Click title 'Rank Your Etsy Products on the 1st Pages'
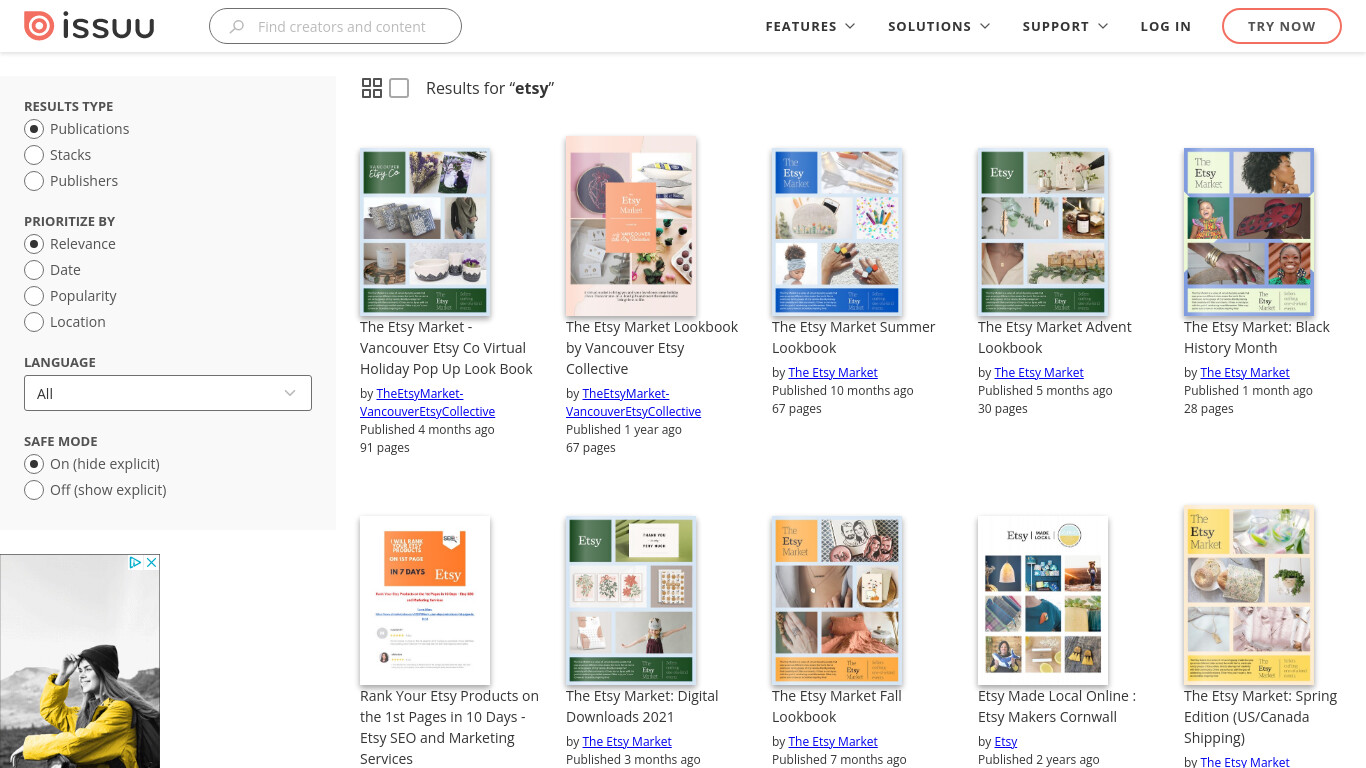Screen dimensions: 1366x768 click(x=449, y=727)
